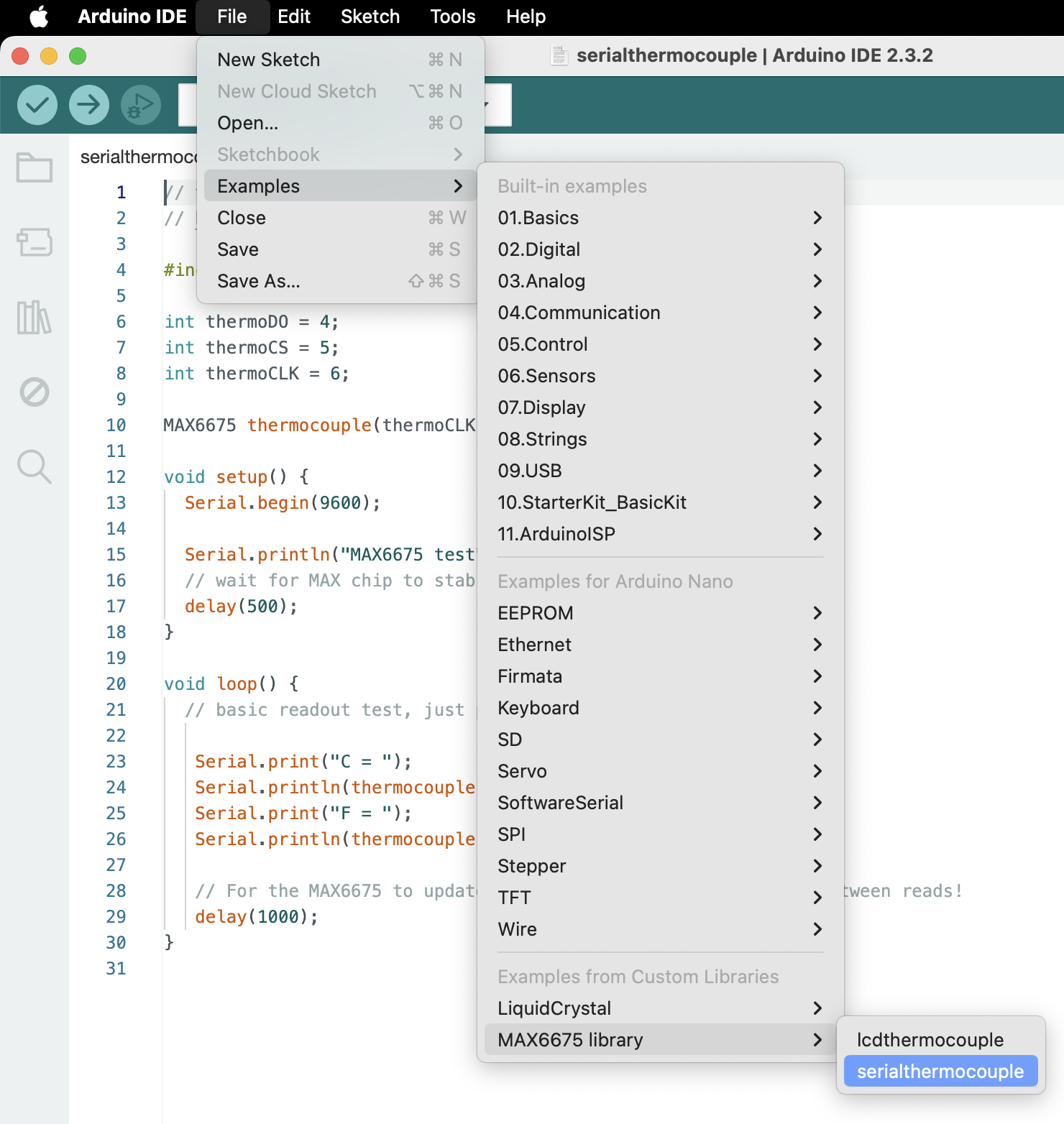Expand the SoftwareSerial examples submenu

(x=660, y=803)
